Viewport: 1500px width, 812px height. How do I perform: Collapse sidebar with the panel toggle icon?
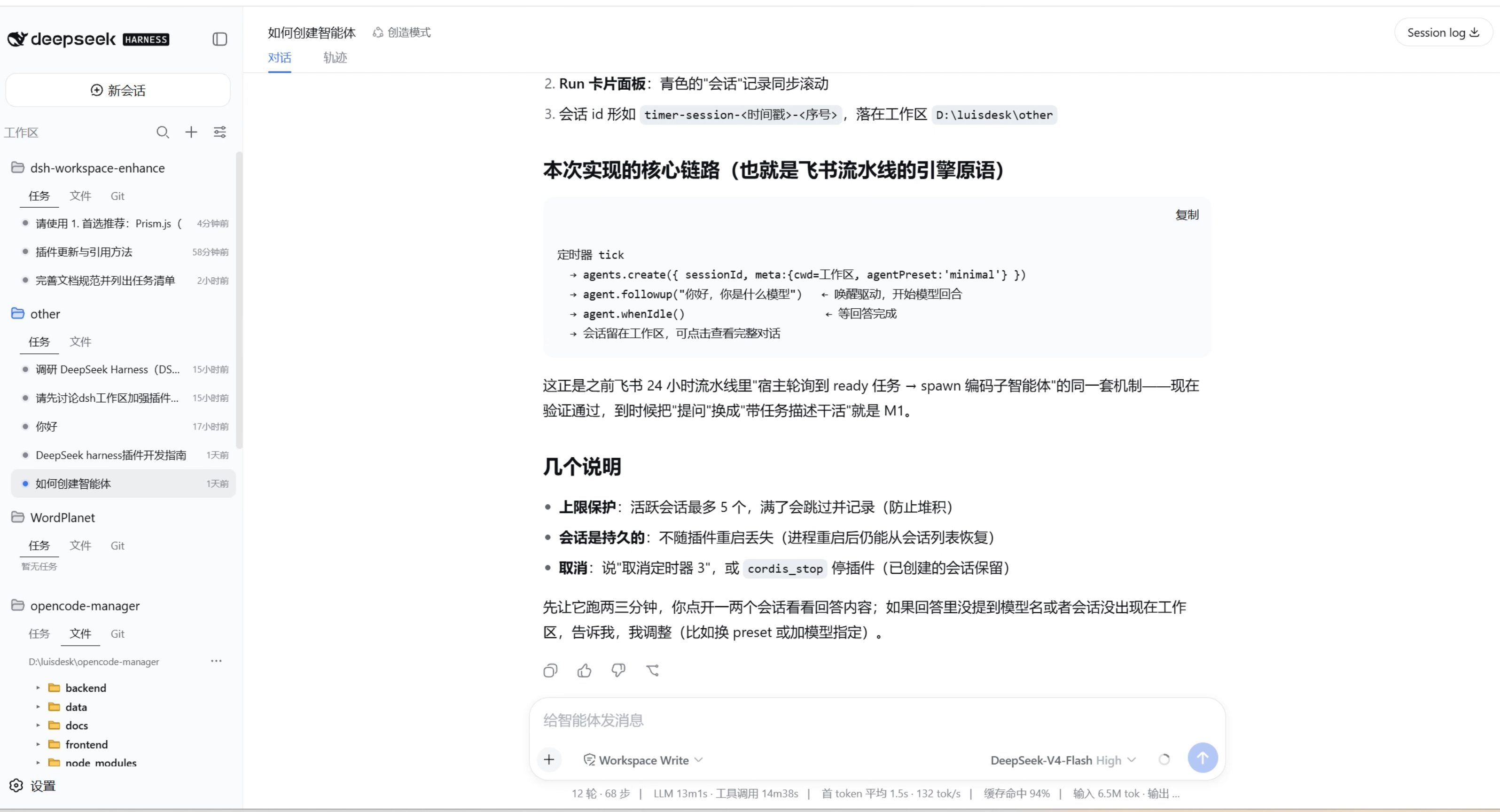(219, 39)
